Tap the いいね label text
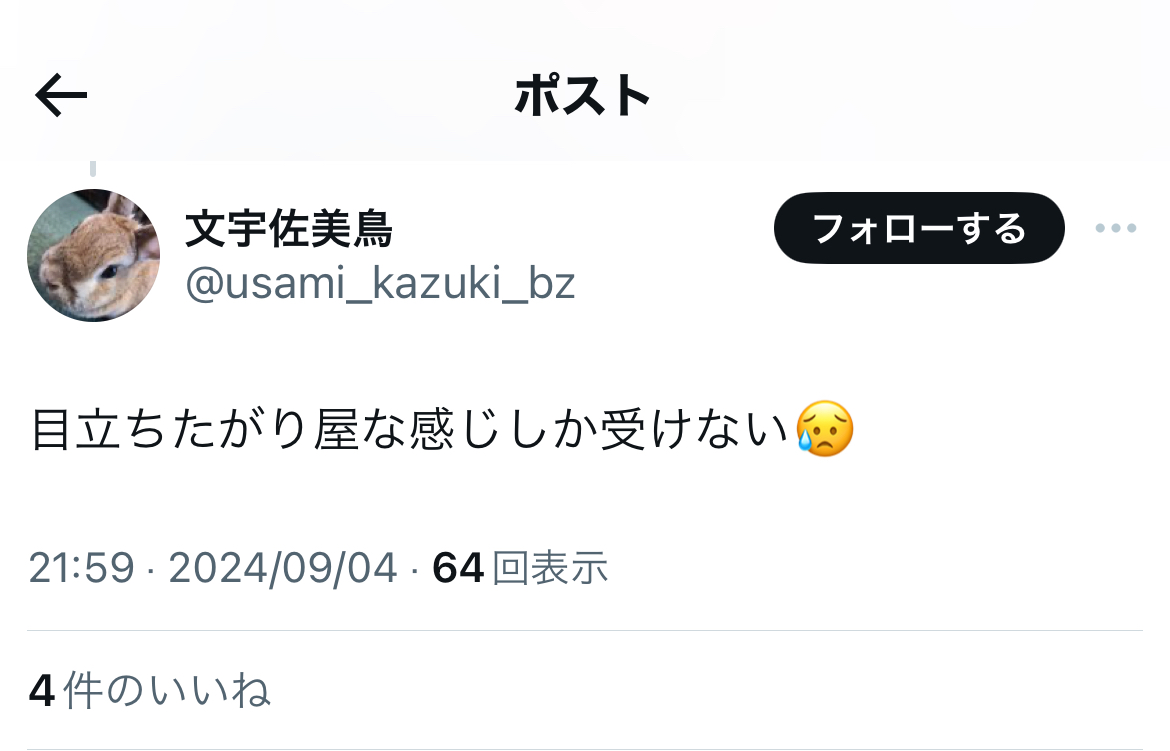The width and height of the screenshot is (1170, 751). 210,691
